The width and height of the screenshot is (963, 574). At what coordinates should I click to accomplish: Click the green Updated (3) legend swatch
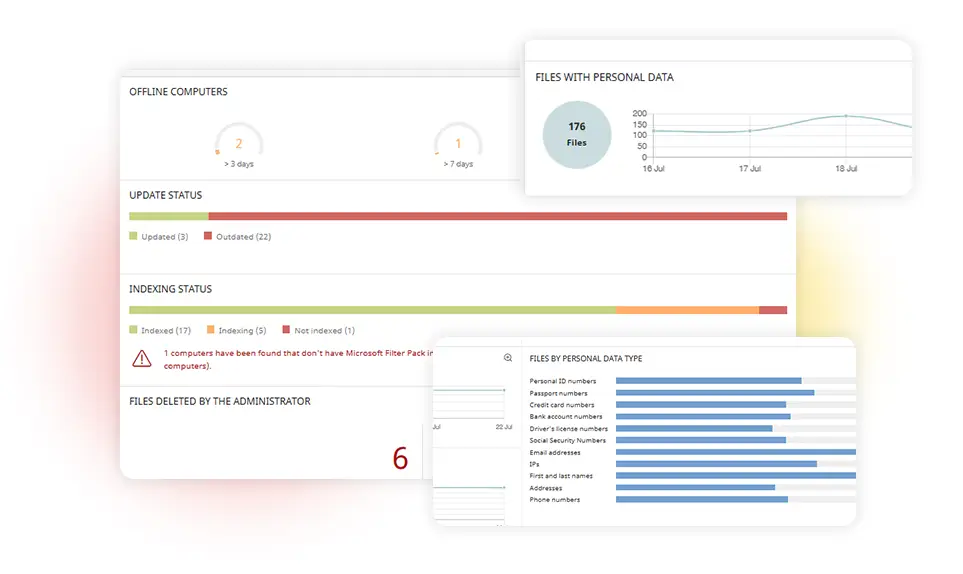pos(133,236)
